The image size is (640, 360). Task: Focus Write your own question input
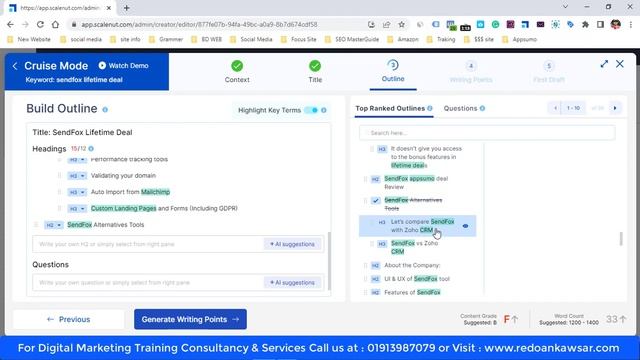148,282
